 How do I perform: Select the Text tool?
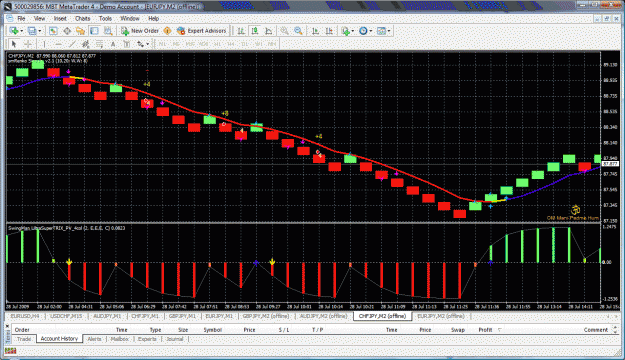coord(113,44)
